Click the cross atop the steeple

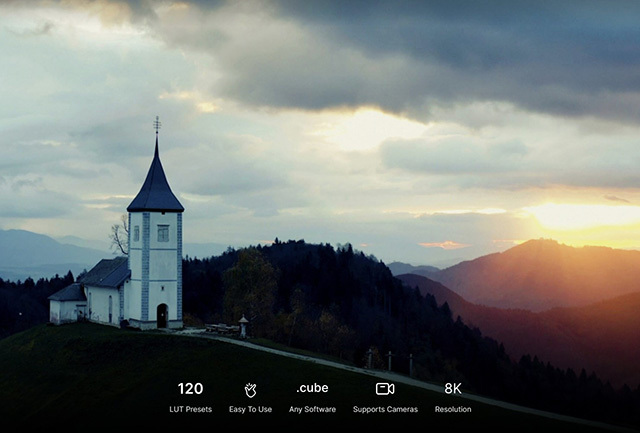156,124
